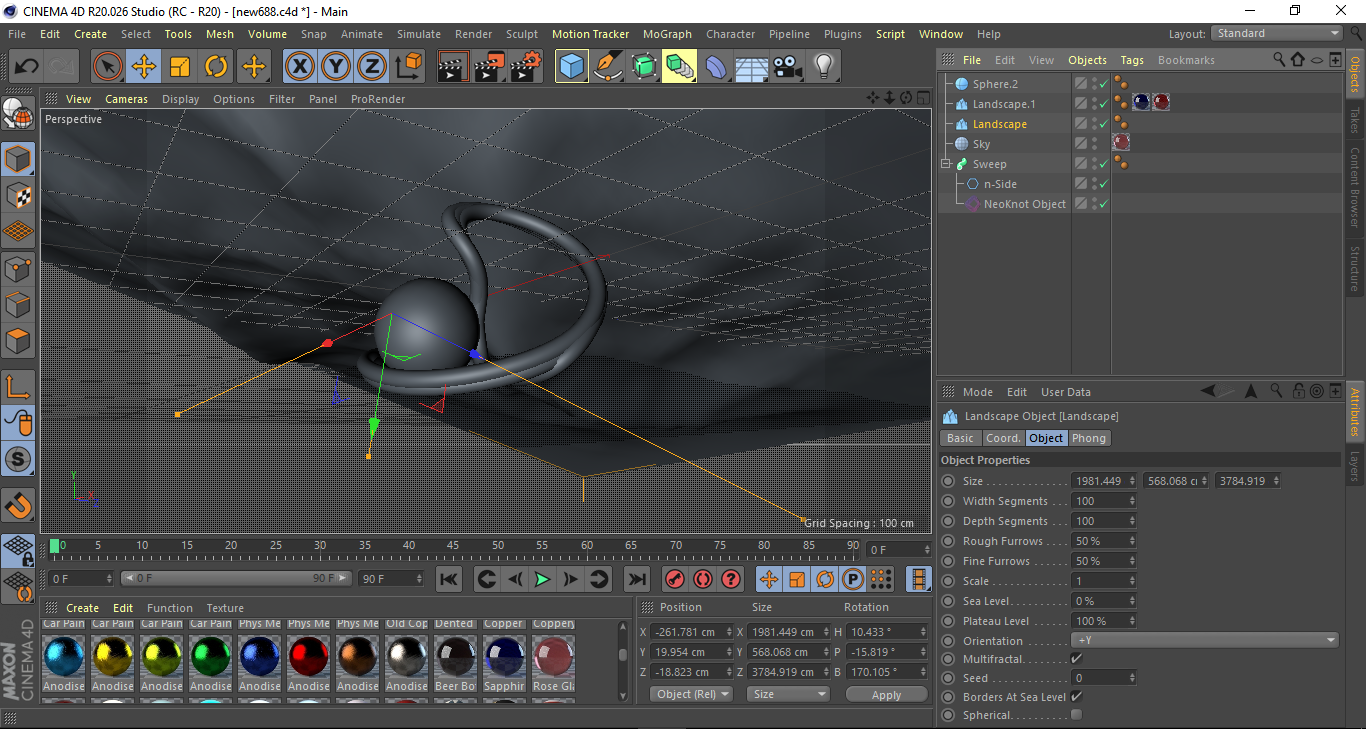The image size is (1366, 729).
Task: Switch to Texture mode
Action: [x=18, y=195]
